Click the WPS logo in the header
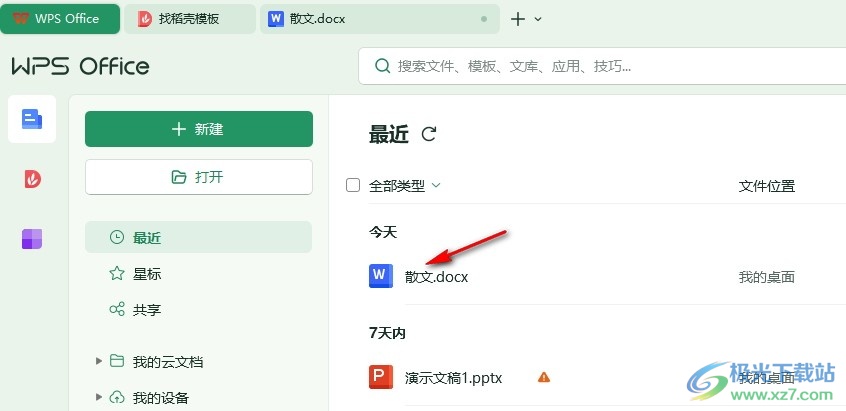 coord(80,66)
